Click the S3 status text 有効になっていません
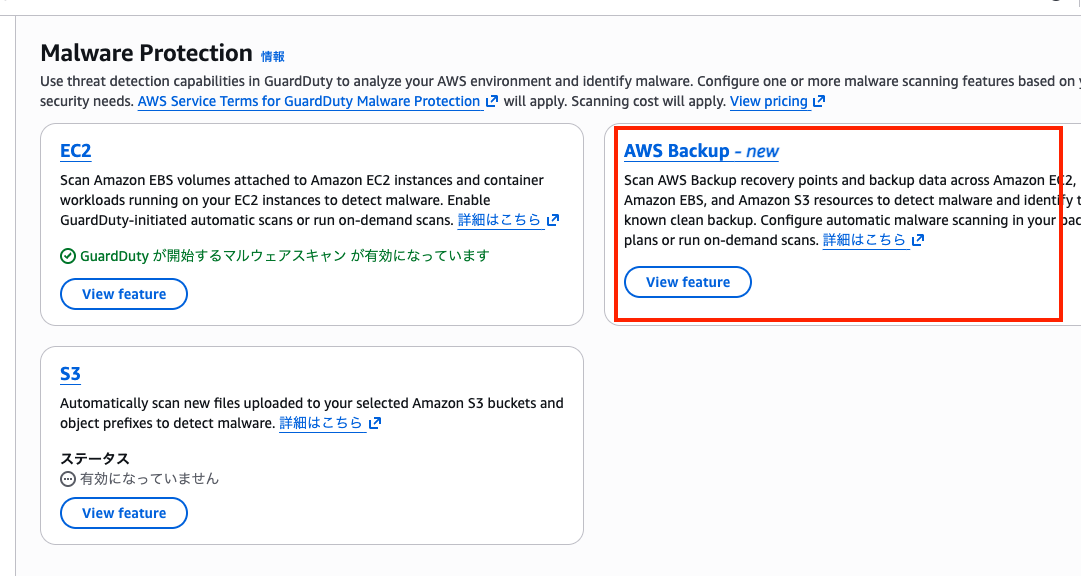 tap(149, 479)
